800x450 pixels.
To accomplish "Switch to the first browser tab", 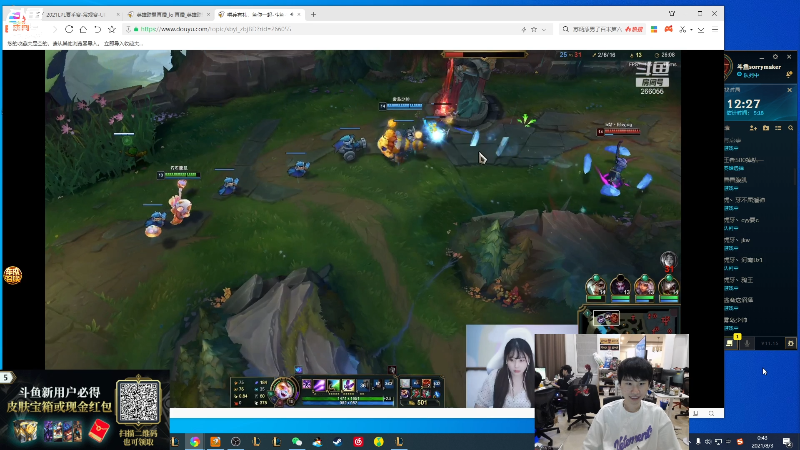I will click(77, 14).
